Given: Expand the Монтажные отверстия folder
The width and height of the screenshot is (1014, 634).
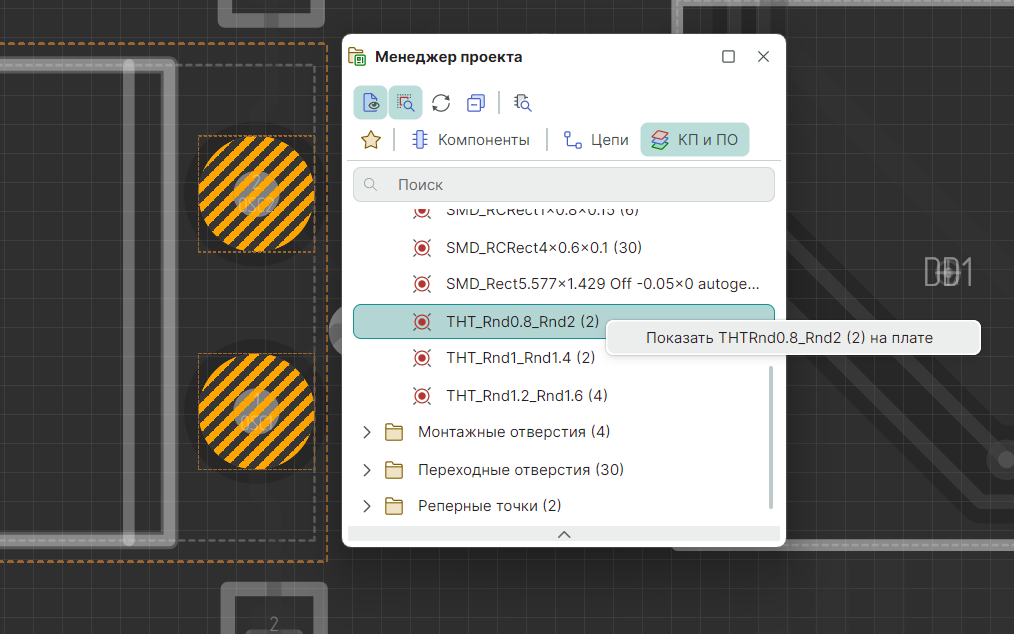Looking at the screenshot, I should [367, 432].
